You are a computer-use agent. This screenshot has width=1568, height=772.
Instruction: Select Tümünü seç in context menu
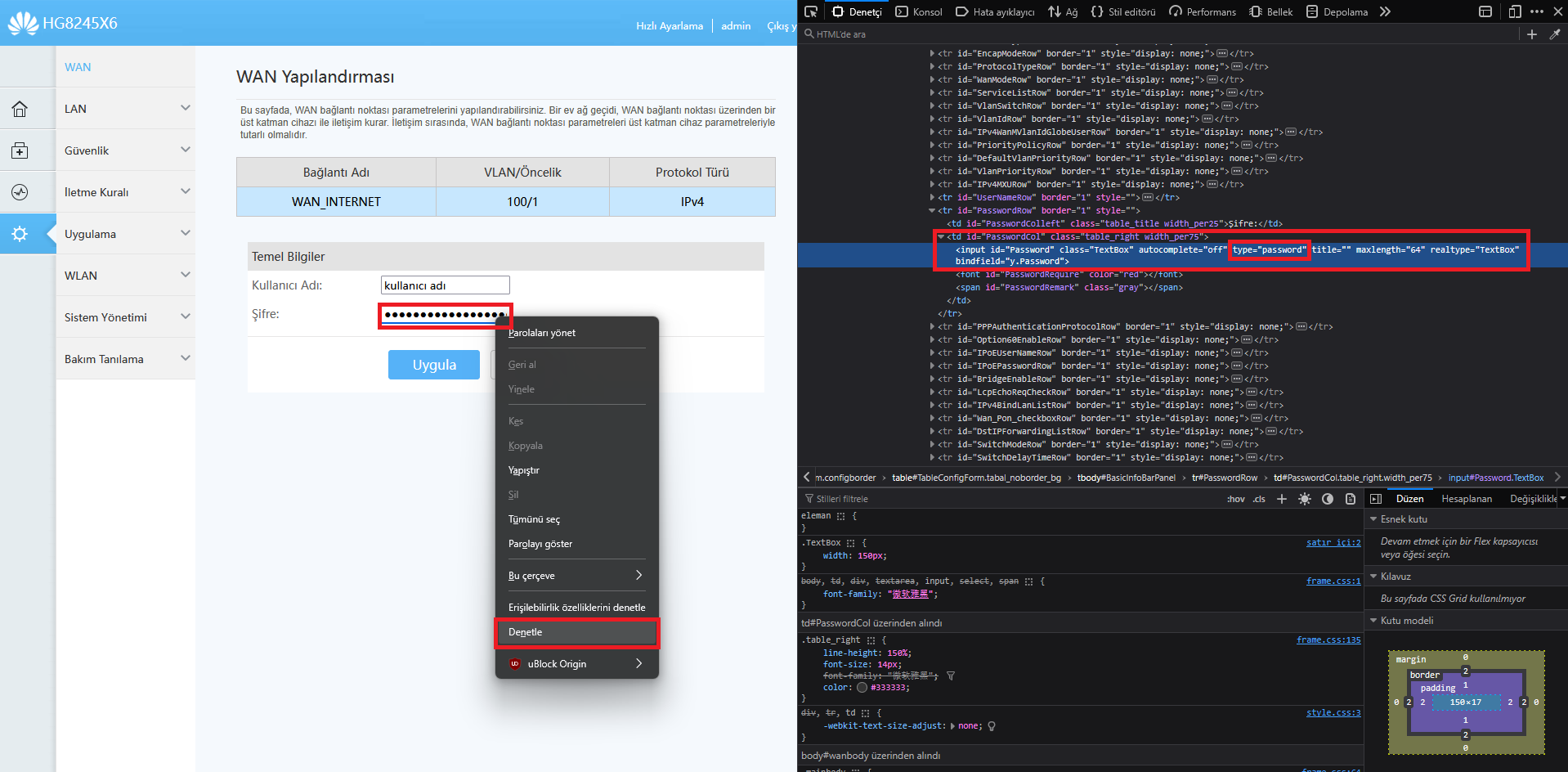[x=577, y=519]
